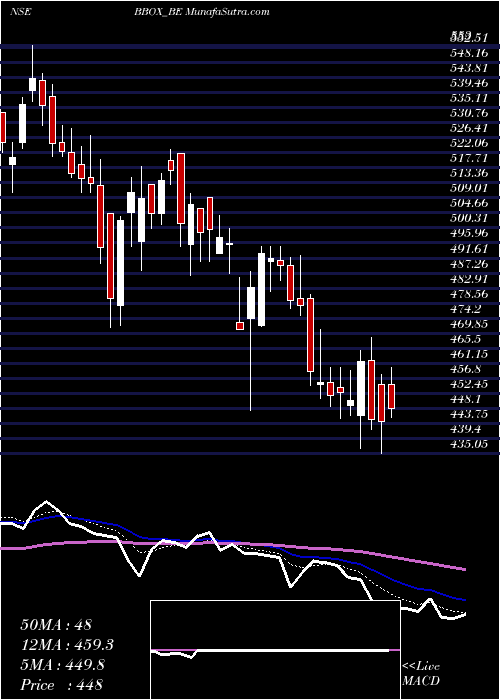Image resolution: width=500 pixels, height=700 pixels.
Task: Click the 517.71 price axis label
Action: (469, 158)
